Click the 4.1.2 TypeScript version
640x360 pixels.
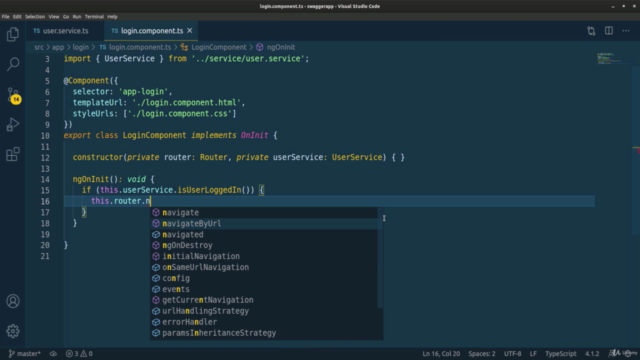pos(592,353)
